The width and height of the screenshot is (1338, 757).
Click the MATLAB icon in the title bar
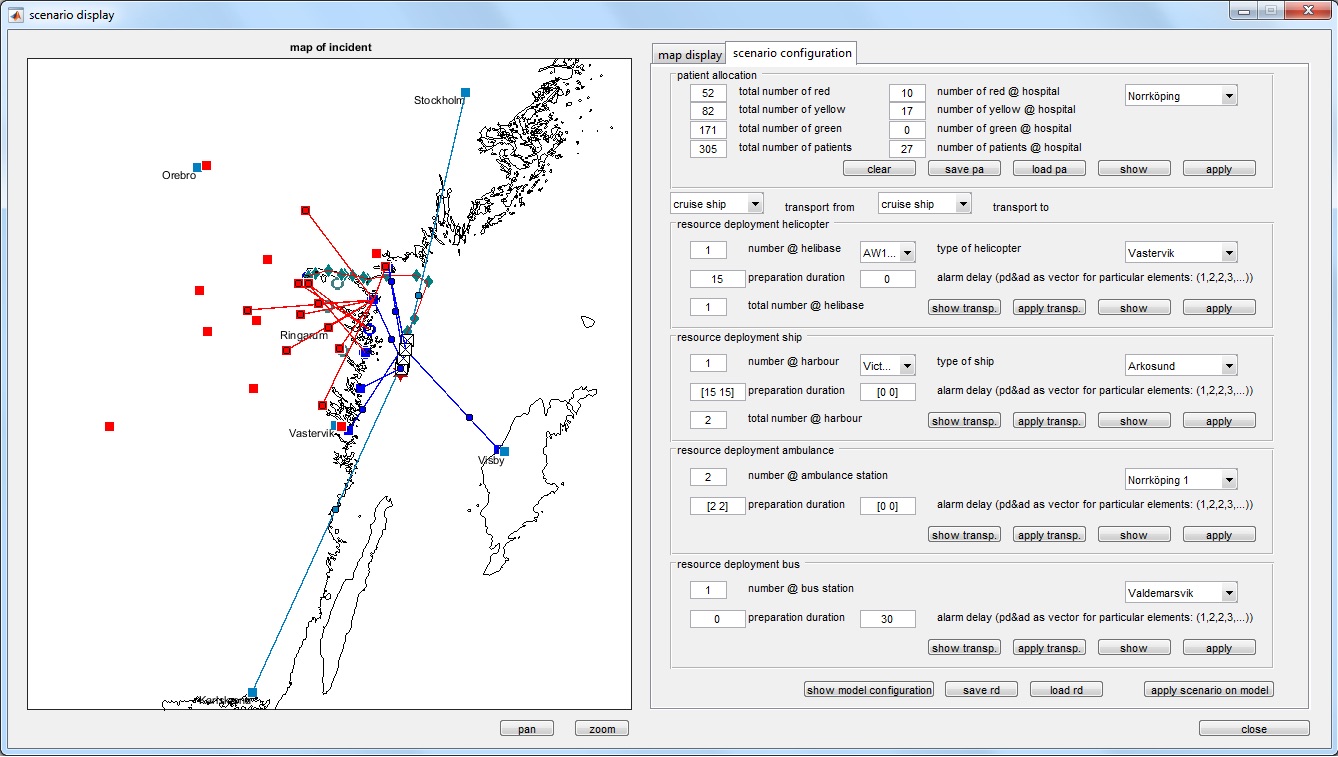pos(15,15)
